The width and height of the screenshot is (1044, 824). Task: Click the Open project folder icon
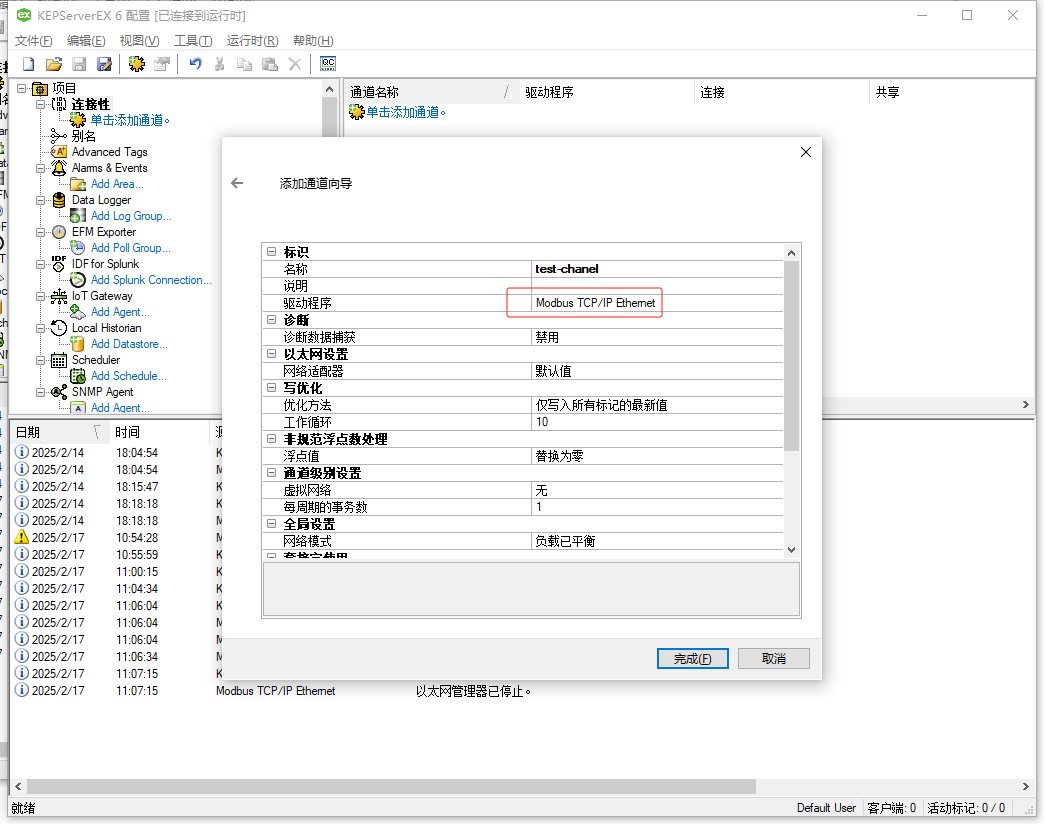[54, 64]
